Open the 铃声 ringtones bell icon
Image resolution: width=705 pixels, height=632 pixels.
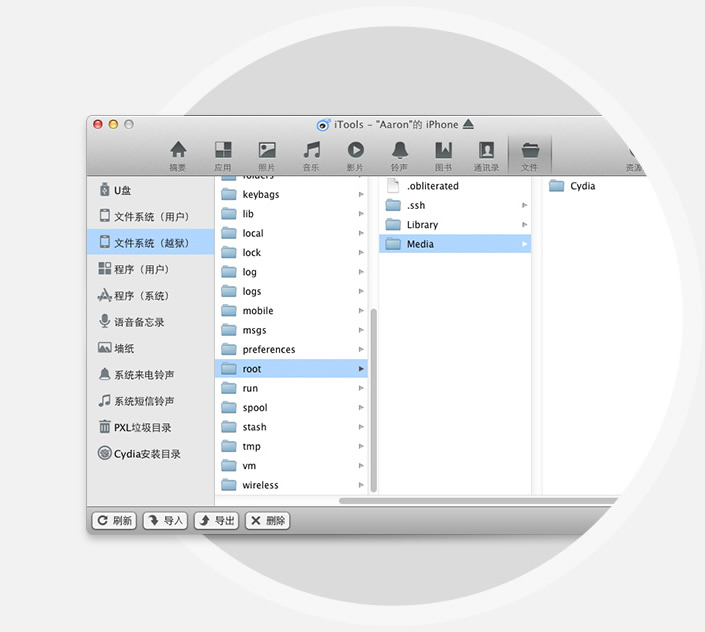(399, 156)
